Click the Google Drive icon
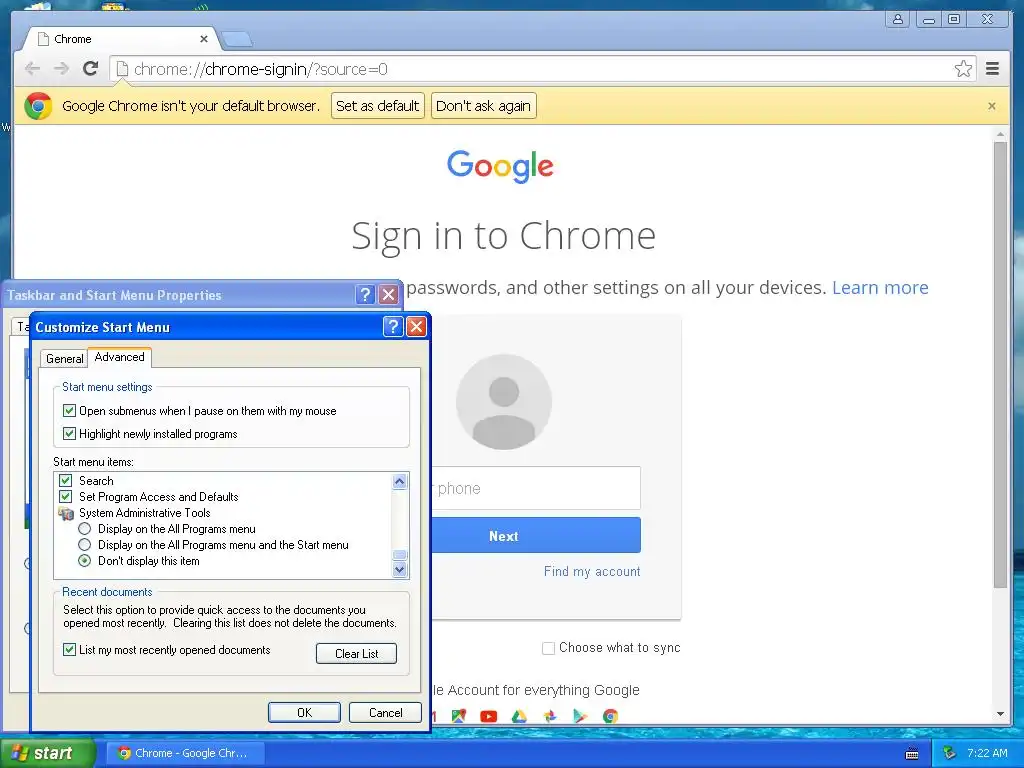The width and height of the screenshot is (1024, 768). tap(519, 716)
